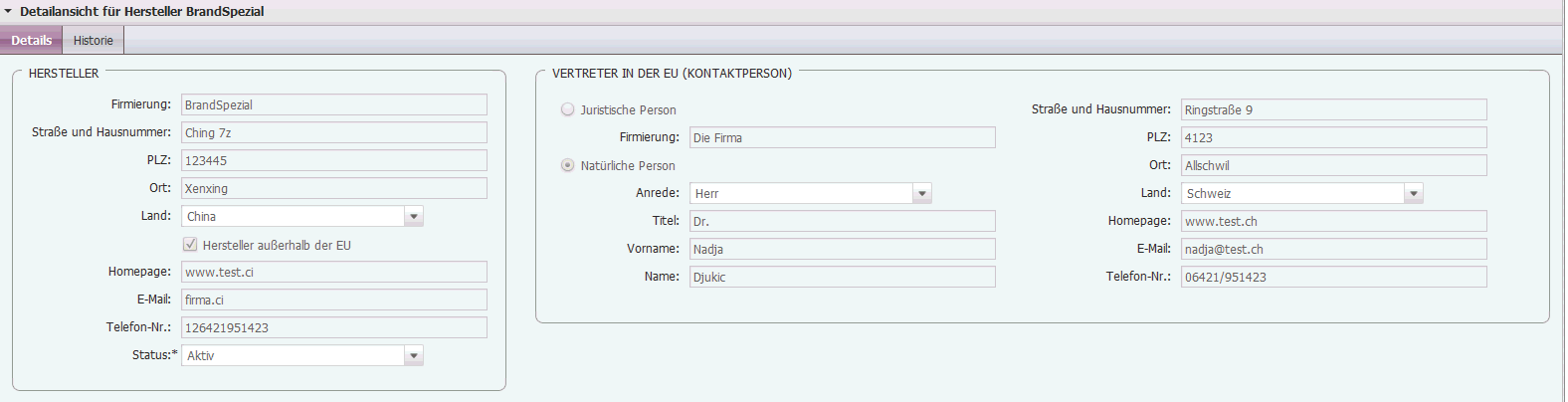Click the PLZ field containing 123445
This screenshot has width=1568, height=402.
(333, 160)
